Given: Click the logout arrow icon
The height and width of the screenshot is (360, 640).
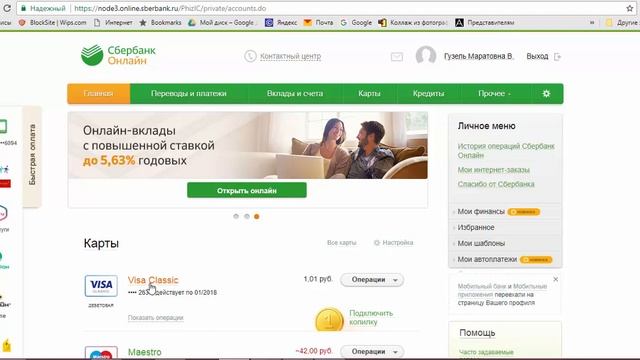Looking at the screenshot, I should tap(558, 57).
